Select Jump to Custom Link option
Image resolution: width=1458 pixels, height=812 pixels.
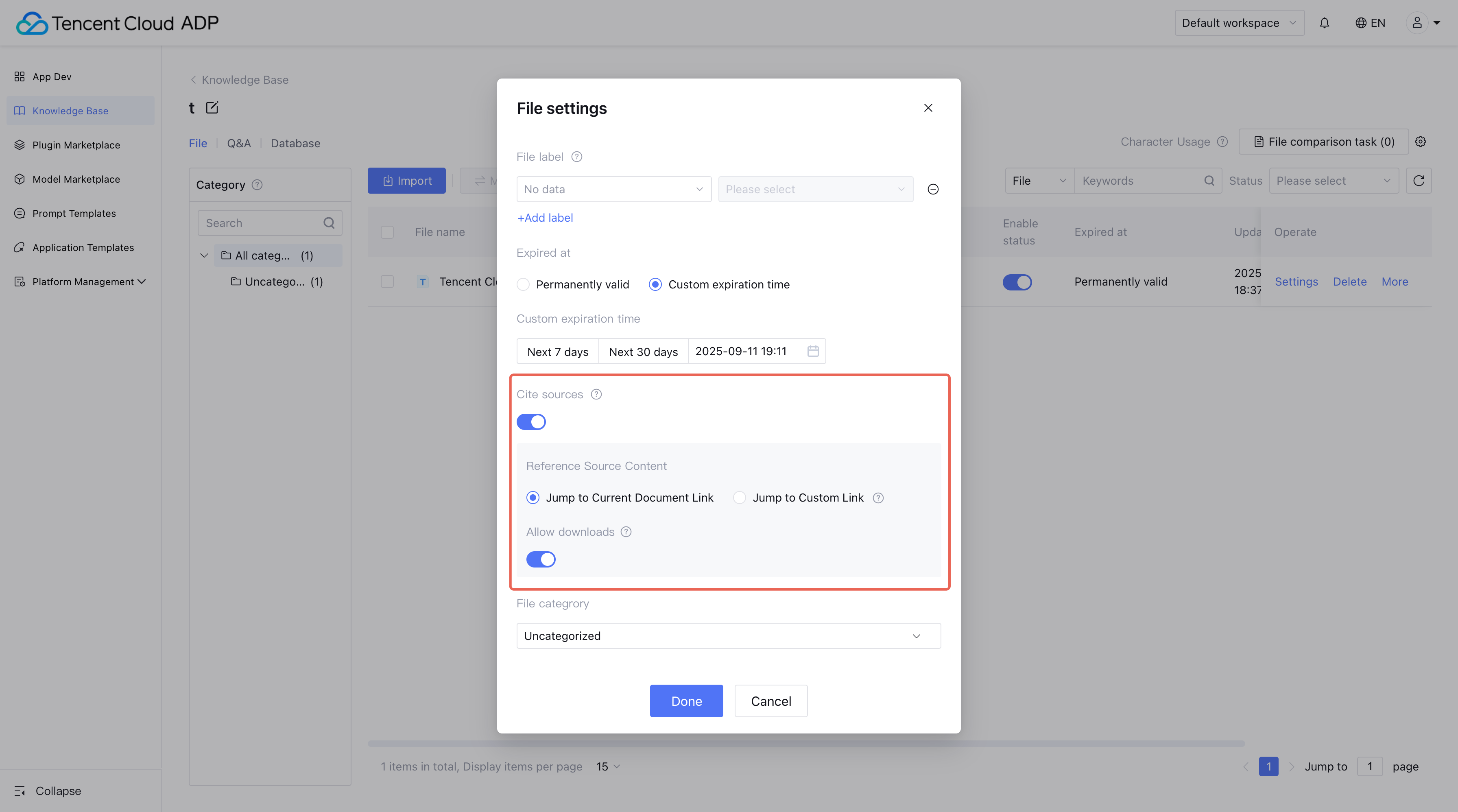[x=739, y=498]
